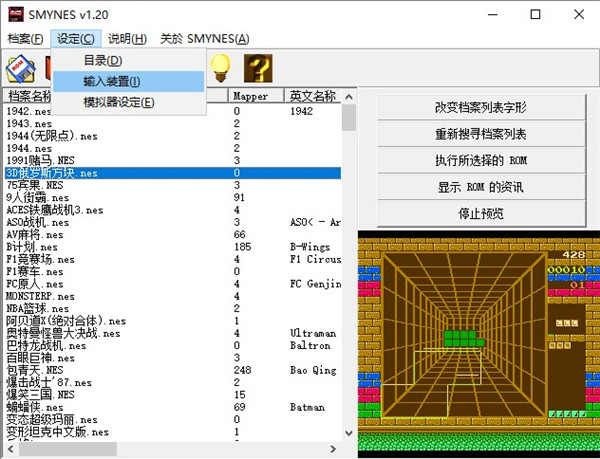Screen dimensions: 600x459
Task: Click the light bulb toolbar icon
Action: coord(220,68)
